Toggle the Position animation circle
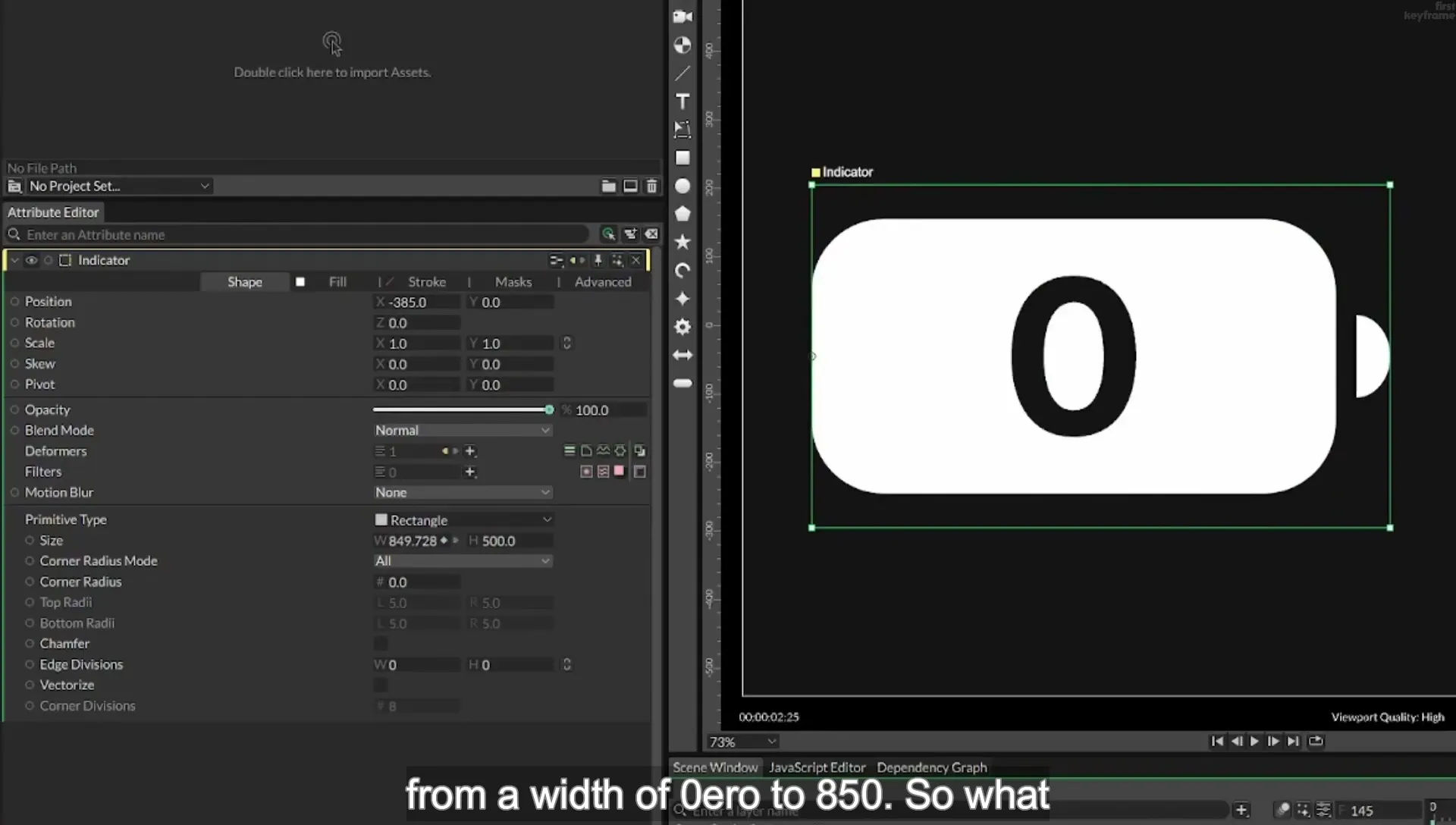Viewport: 1456px width, 825px height. point(14,302)
